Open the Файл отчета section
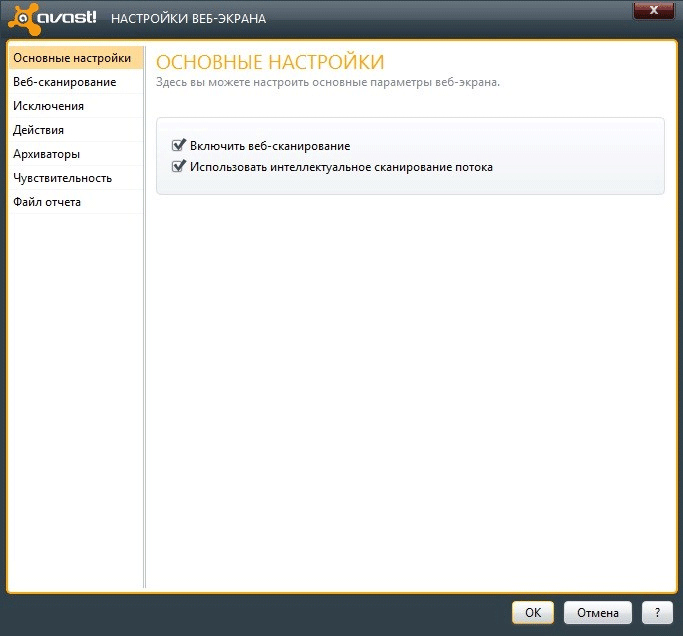 click(47, 202)
